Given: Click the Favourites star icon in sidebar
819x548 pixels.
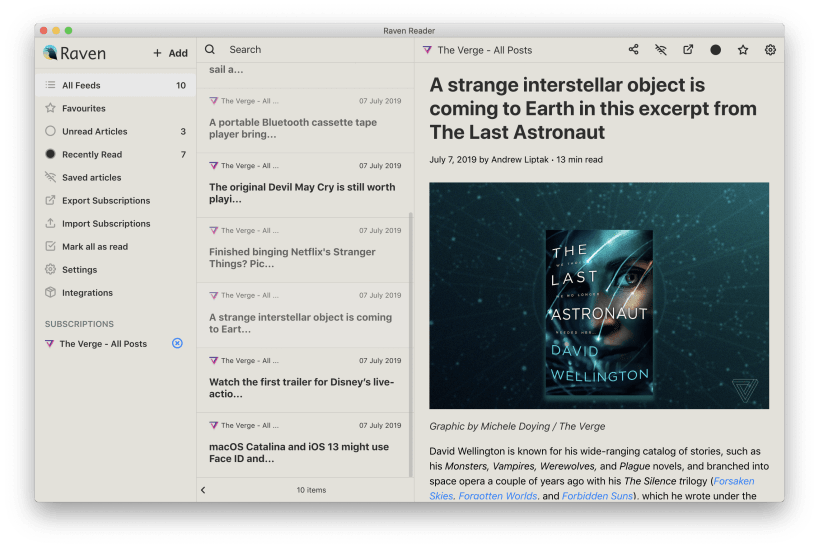Looking at the screenshot, I should coord(50,108).
